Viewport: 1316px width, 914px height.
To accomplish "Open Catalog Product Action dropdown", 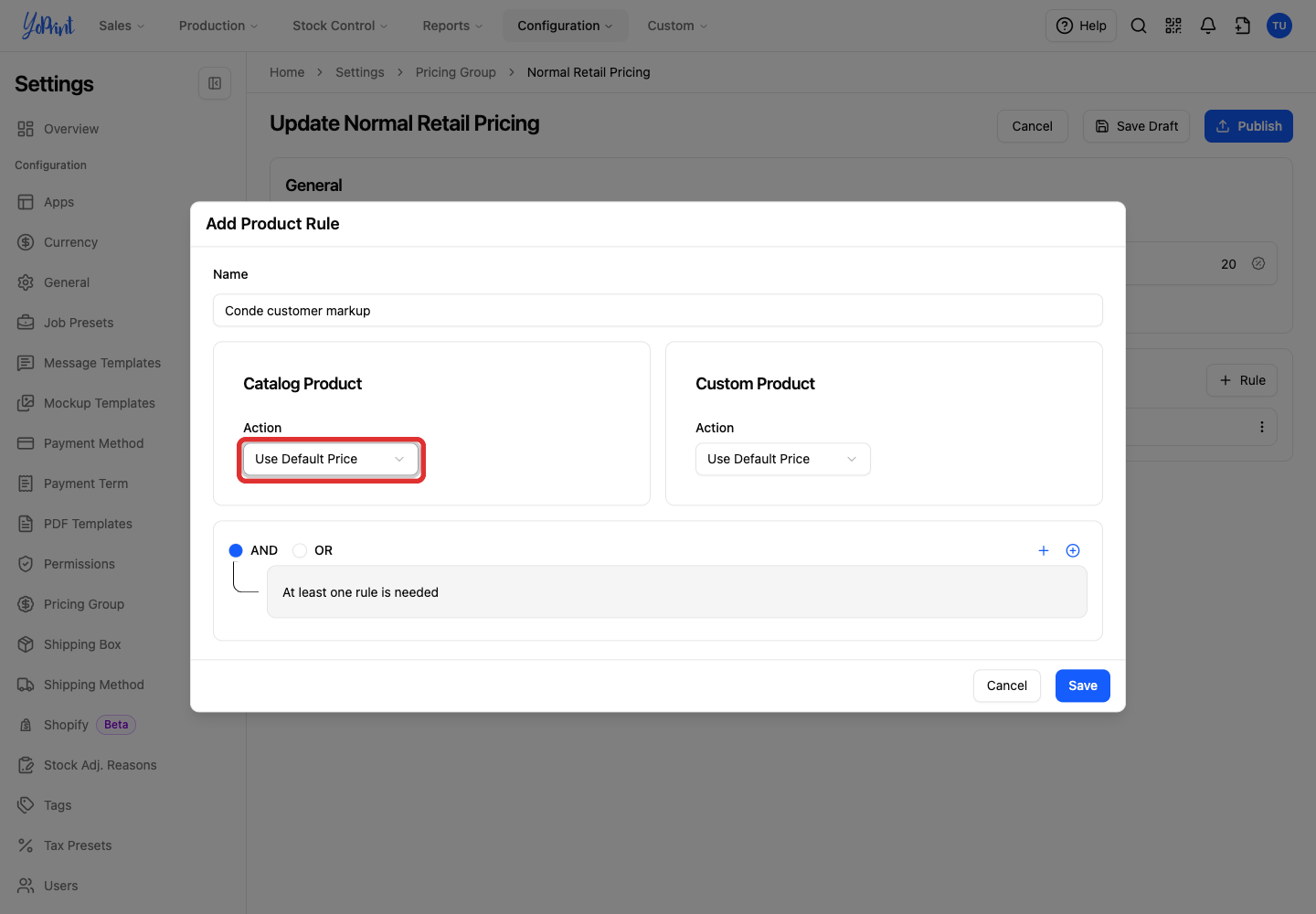I will coord(331,459).
